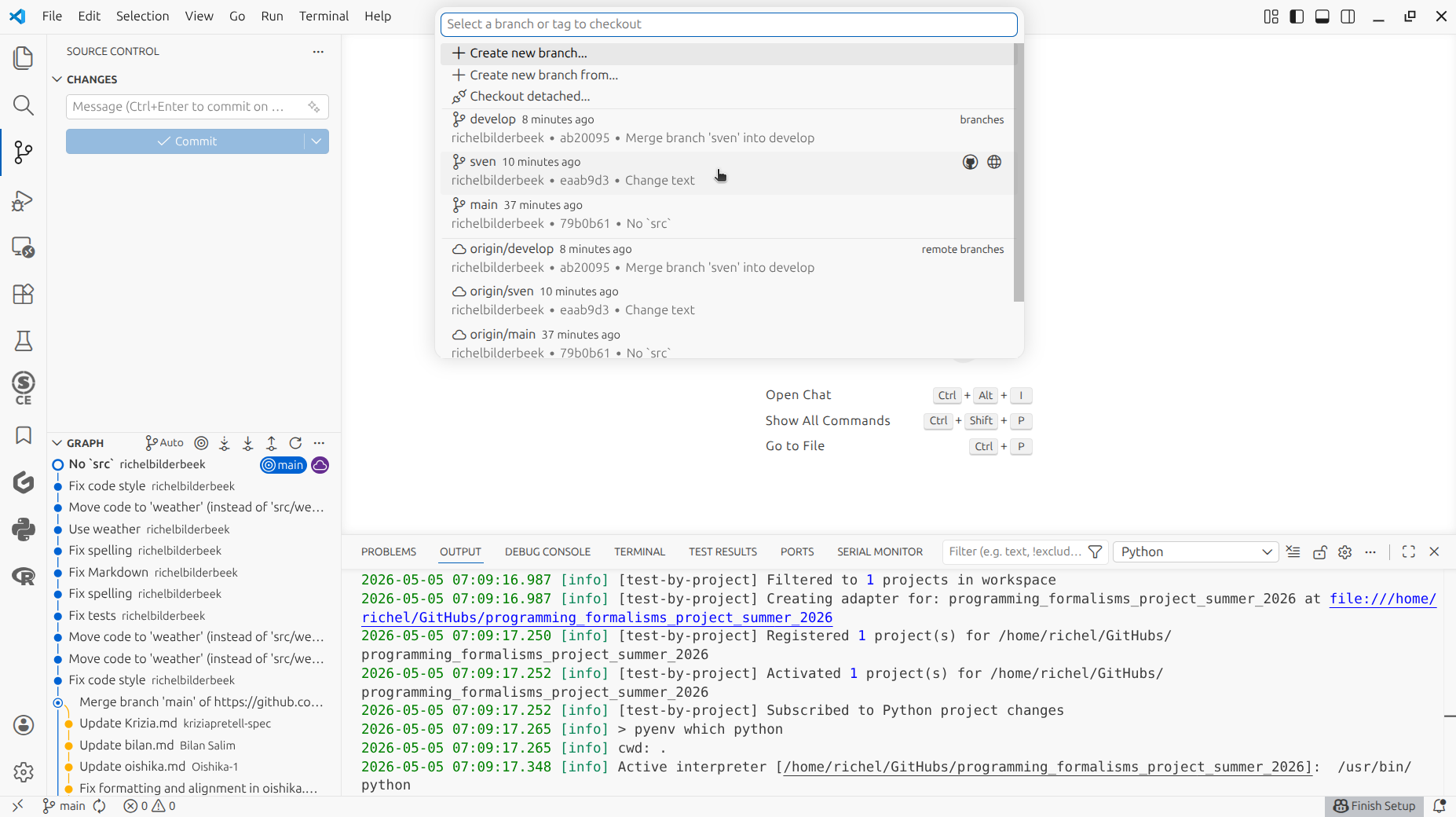Image resolution: width=1456 pixels, height=817 pixels.
Task: Open the File menu
Action: (x=52, y=16)
